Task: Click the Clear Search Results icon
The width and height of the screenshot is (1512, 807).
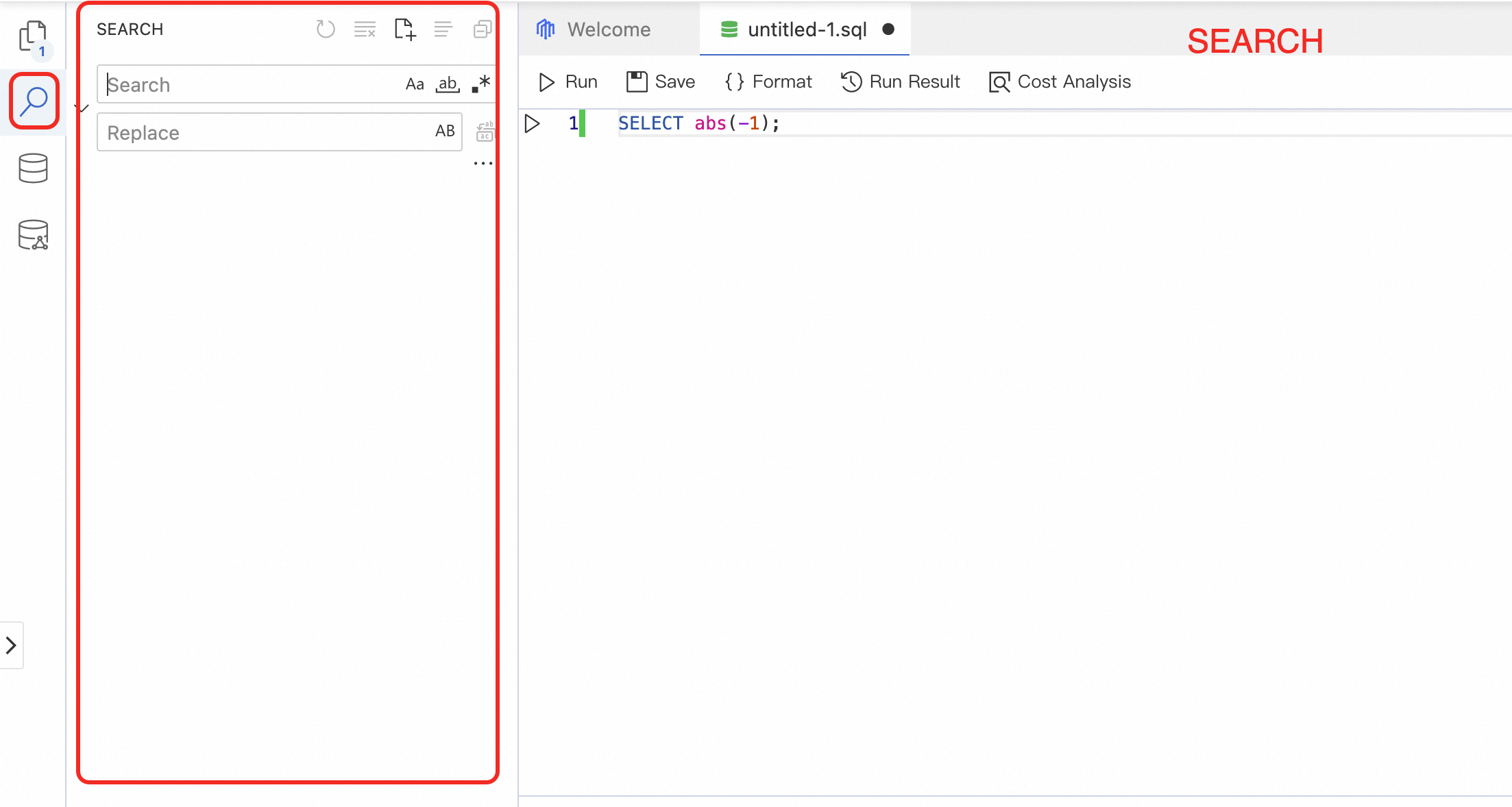Action: (x=365, y=29)
